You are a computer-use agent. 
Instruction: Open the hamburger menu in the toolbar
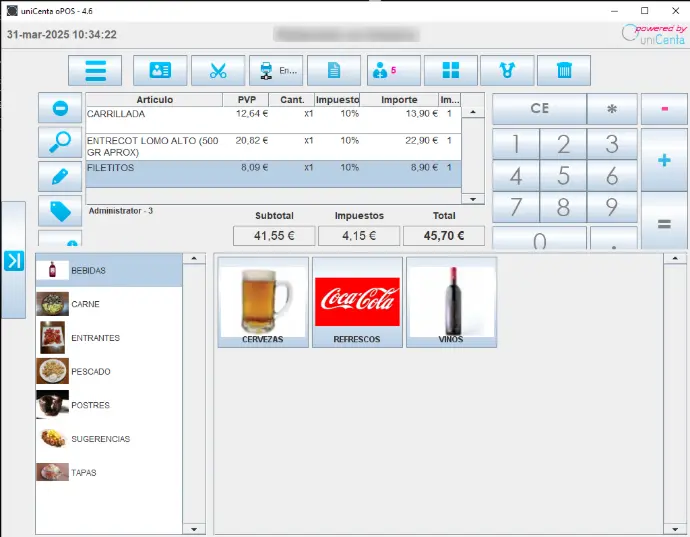[95, 71]
